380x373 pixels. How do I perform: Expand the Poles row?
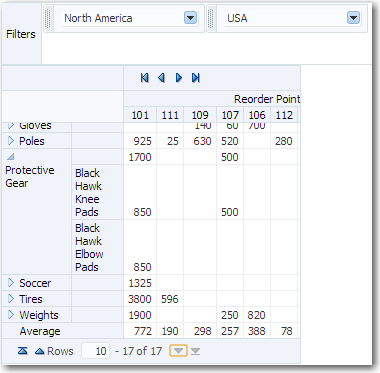(11, 141)
